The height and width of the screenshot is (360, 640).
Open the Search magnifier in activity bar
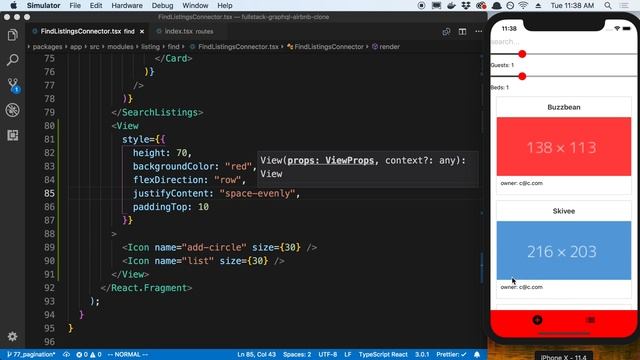click(13, 60)
